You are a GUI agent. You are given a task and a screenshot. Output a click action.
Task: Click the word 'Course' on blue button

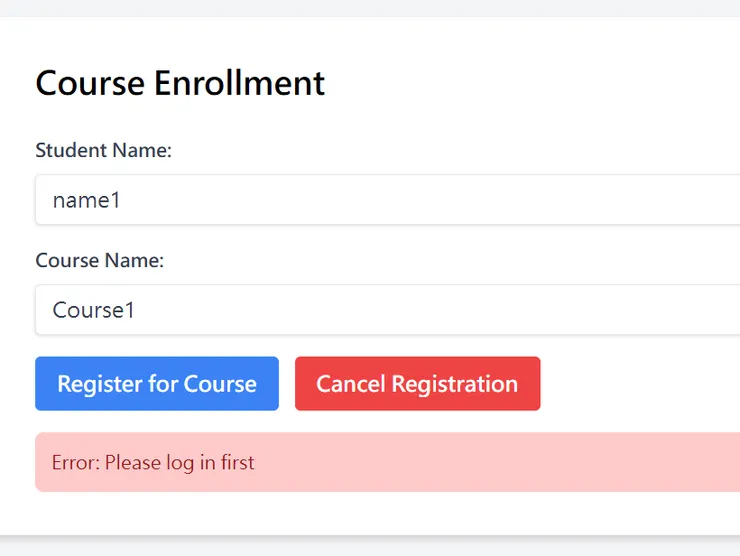pos(223,384)
